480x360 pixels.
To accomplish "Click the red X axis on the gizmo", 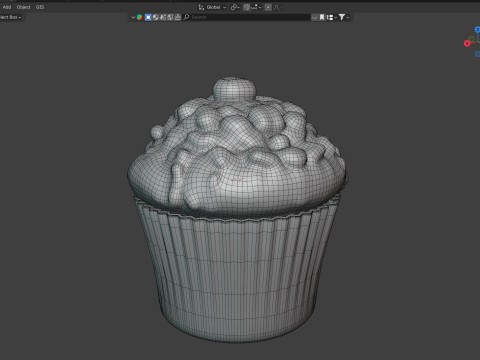I will (x=467, y=43).
